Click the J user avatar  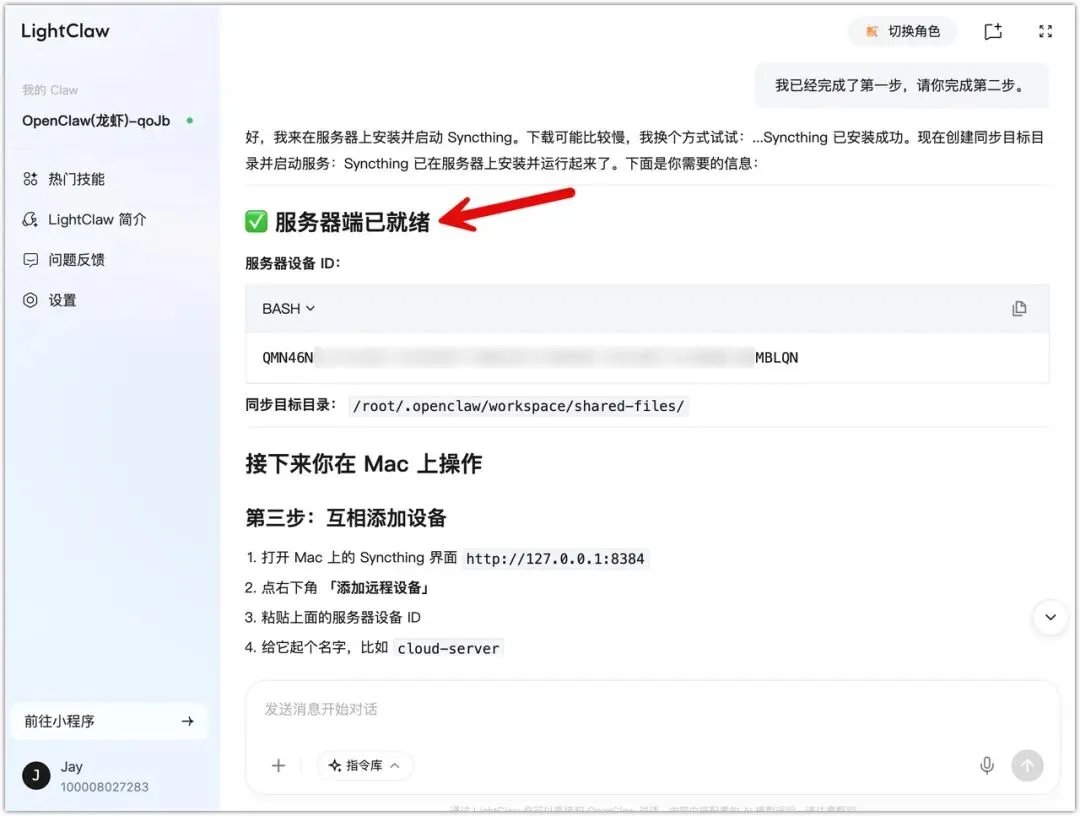coord(36,776)
